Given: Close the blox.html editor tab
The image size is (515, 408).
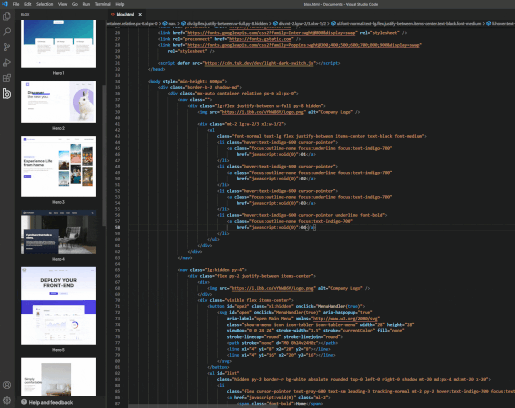Looking at the screenshot, I should coord(140,14).
